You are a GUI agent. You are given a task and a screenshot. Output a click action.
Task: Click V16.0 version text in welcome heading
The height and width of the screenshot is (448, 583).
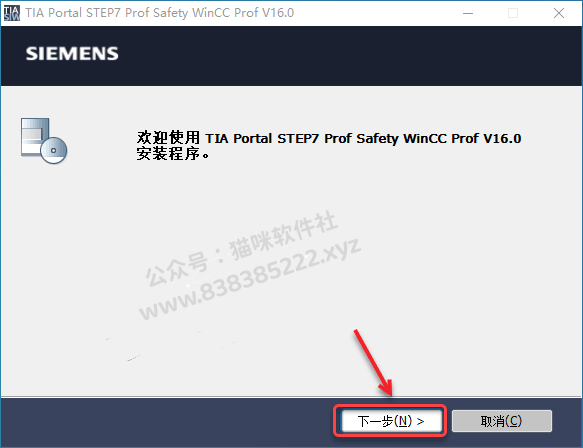pyautogui.click(x=502, y=138)
